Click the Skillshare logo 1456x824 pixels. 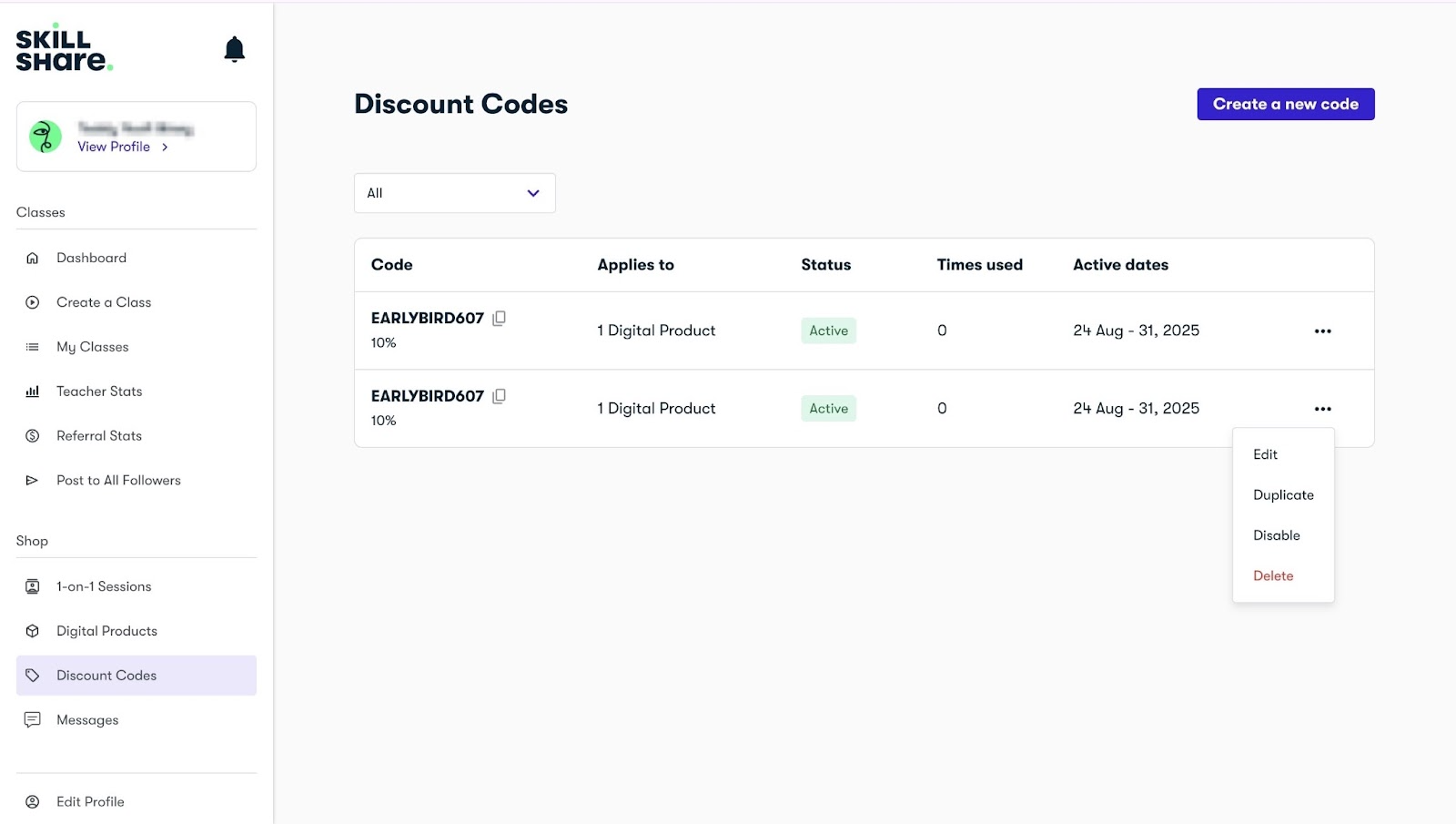pos(64,48)
